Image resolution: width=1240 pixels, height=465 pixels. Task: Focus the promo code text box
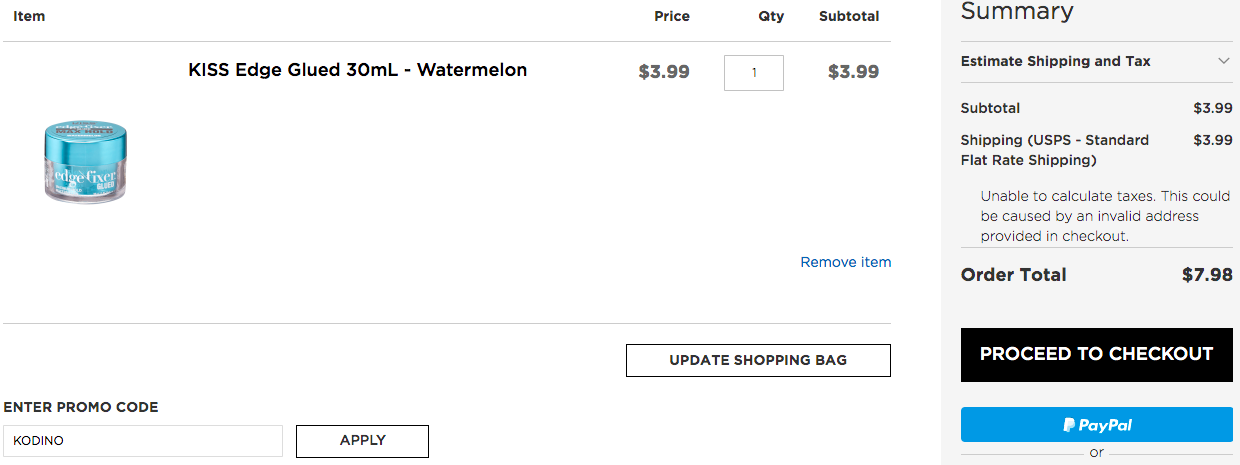click(x=143, y=441)
